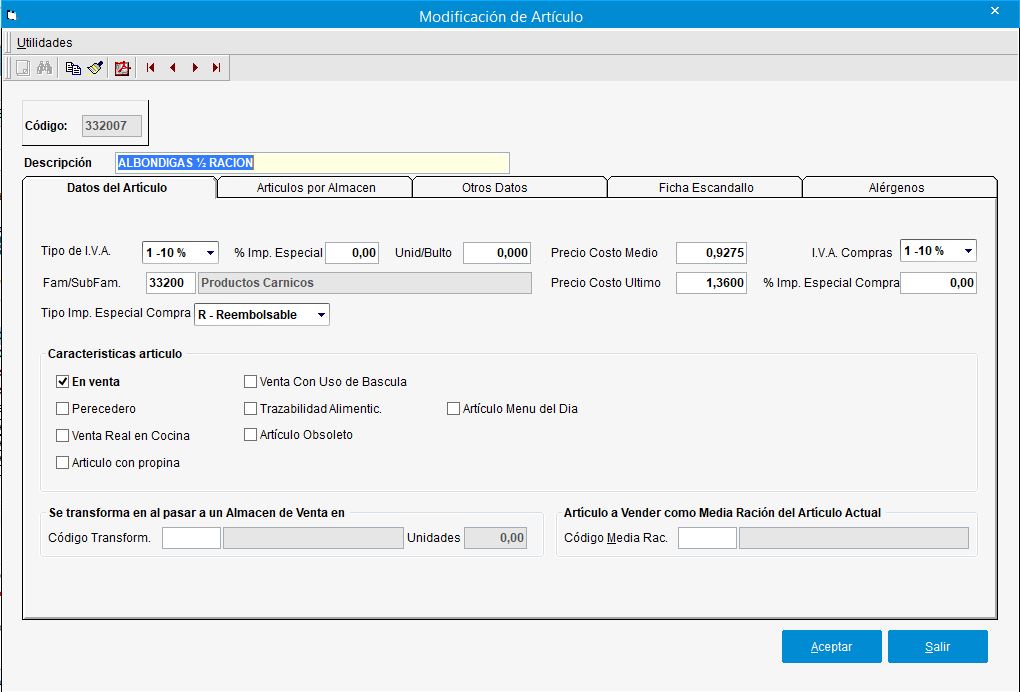The height and width of the screenshot is (692, 1020).
Task: Click the paintbrush clear icon in toolbar
Action: click(x=95, y=68)
